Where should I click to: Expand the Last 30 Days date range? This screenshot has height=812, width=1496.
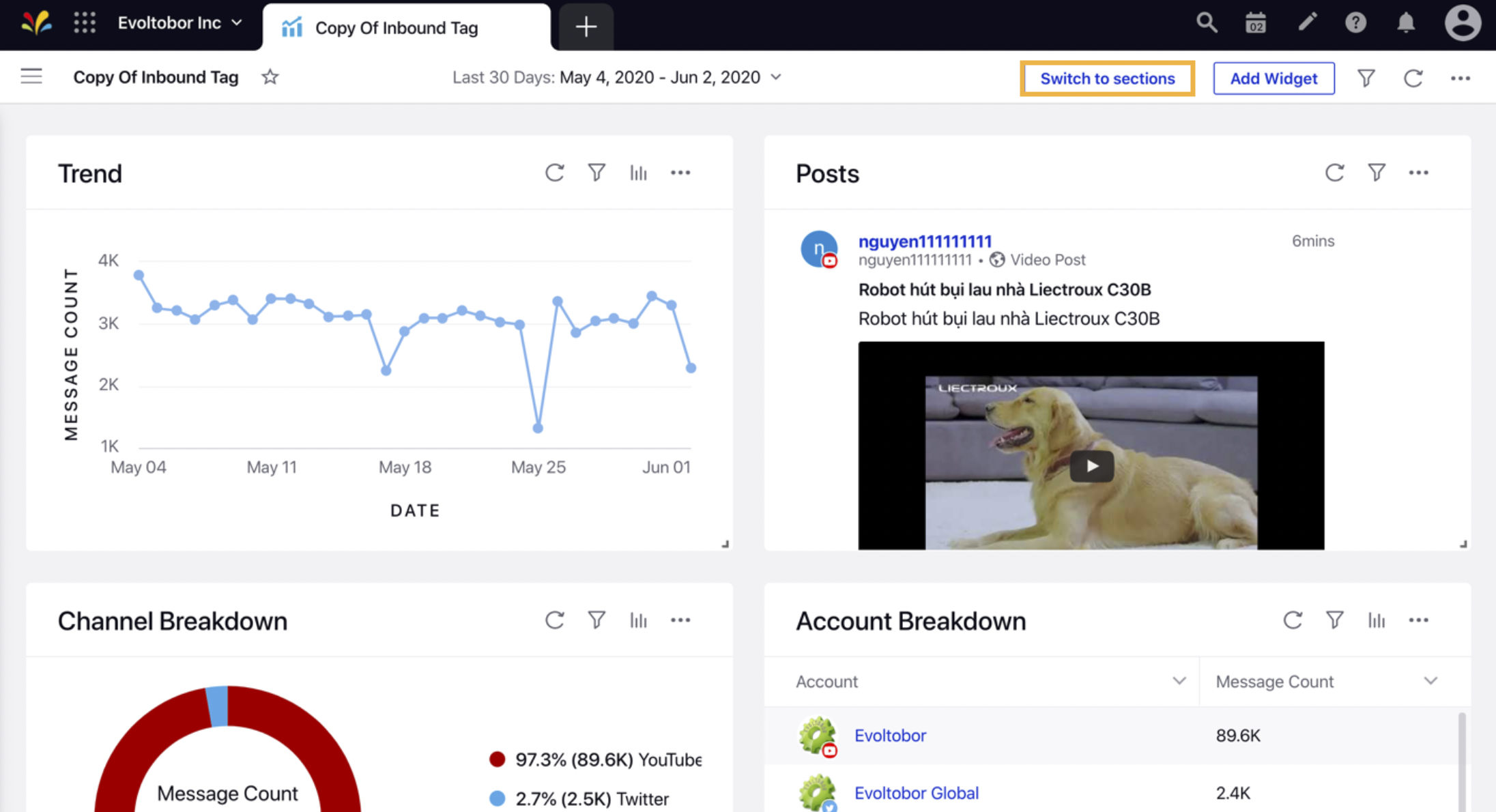click(616, 77)
